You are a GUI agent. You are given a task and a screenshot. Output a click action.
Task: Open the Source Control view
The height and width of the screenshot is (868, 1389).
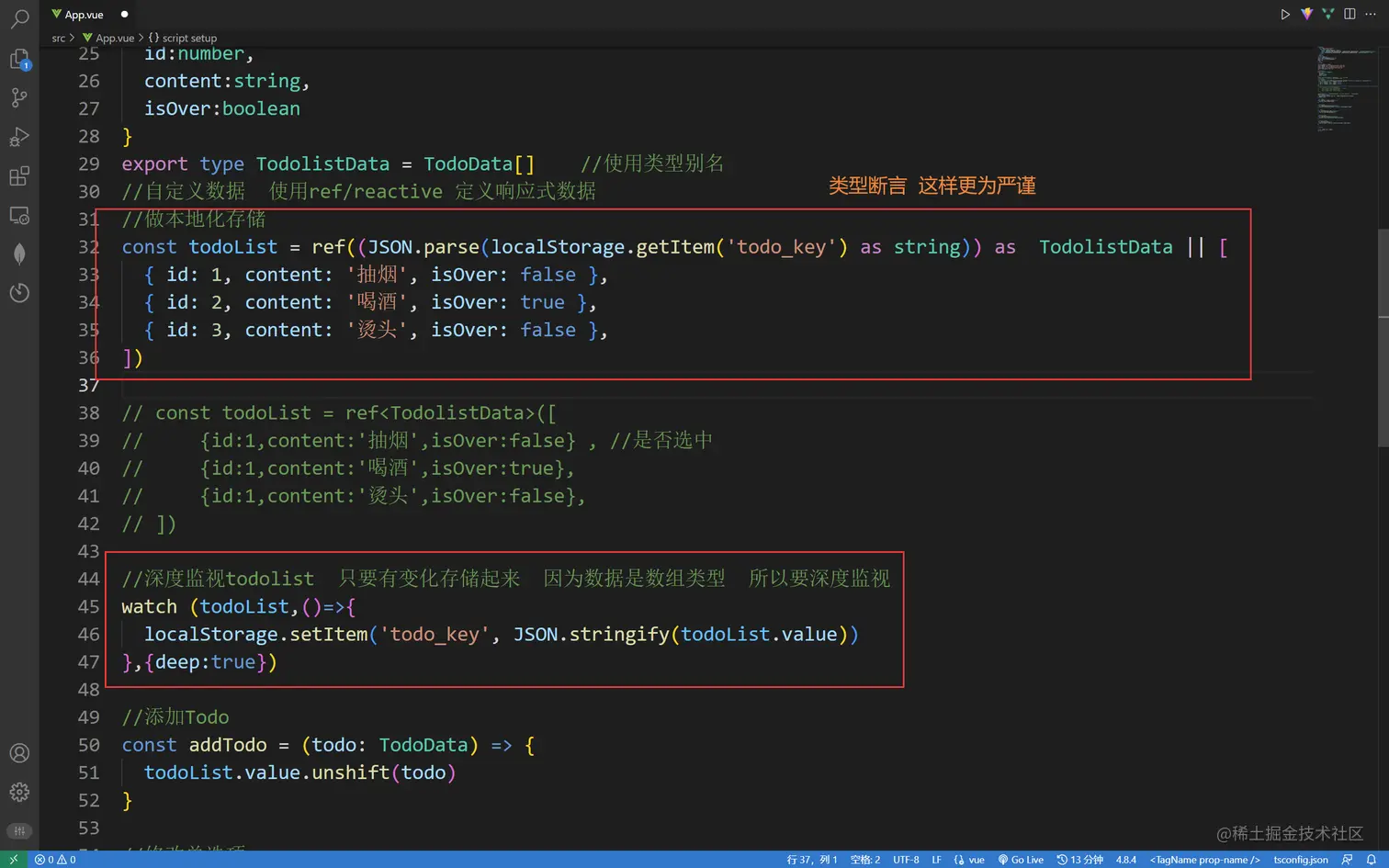coord(19,97)
